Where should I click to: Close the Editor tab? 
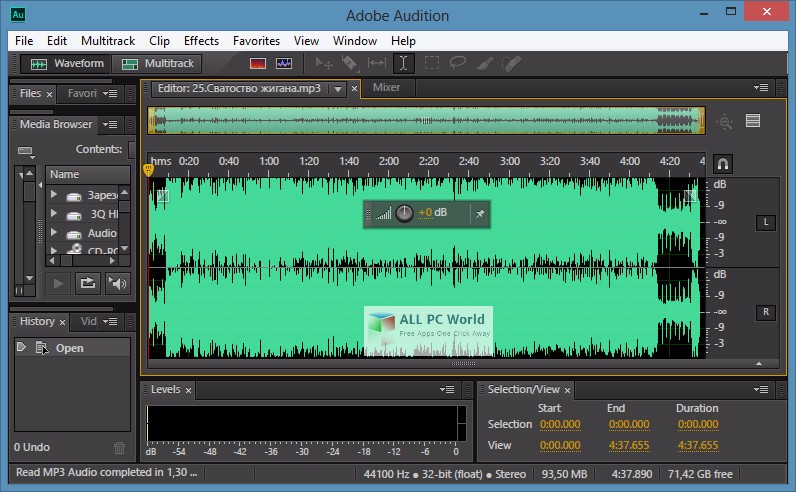click(354, 89)
